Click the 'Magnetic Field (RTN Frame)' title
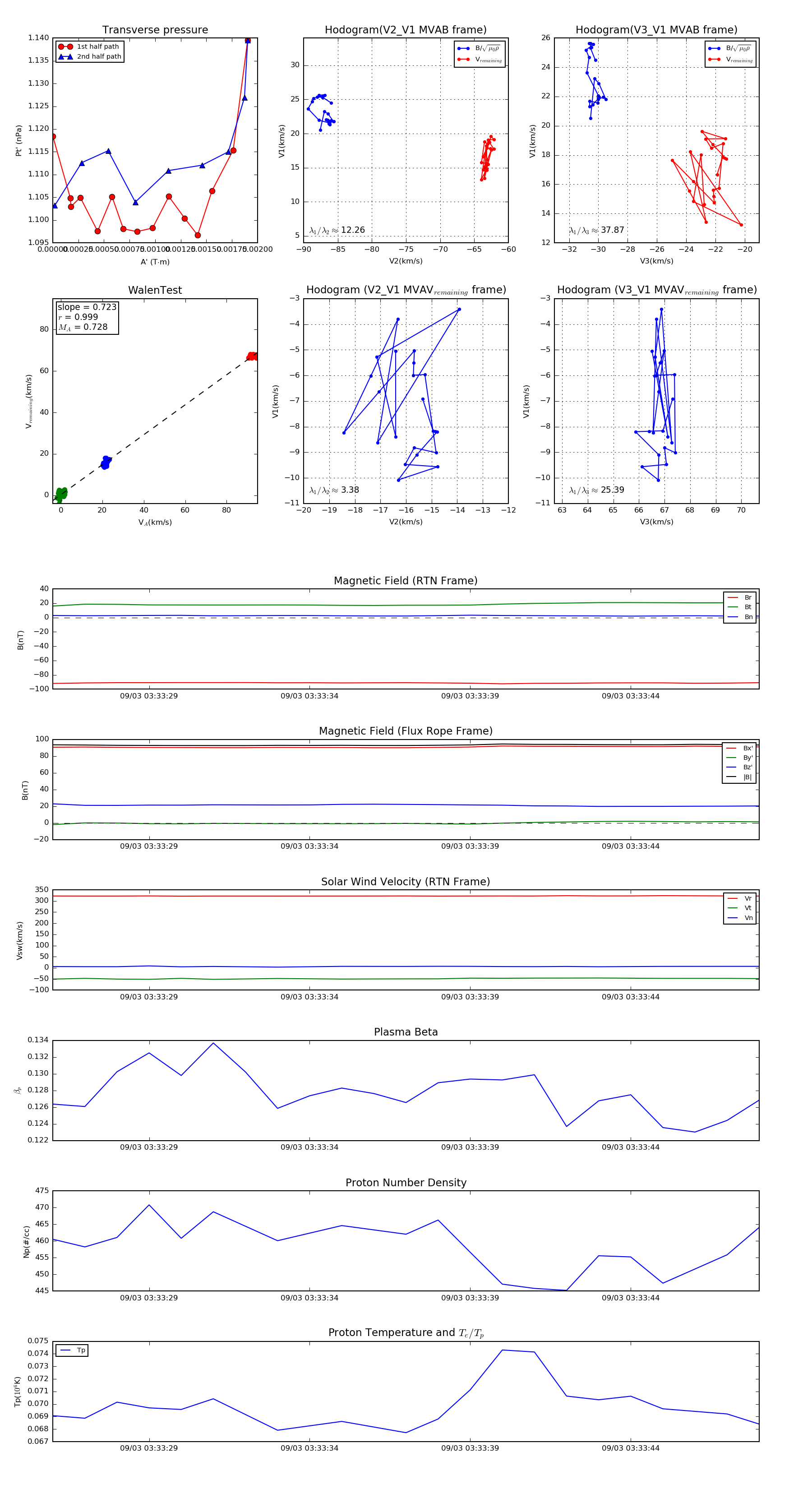The width and height of the screenshot is (812, 1489). pos(406,581)
